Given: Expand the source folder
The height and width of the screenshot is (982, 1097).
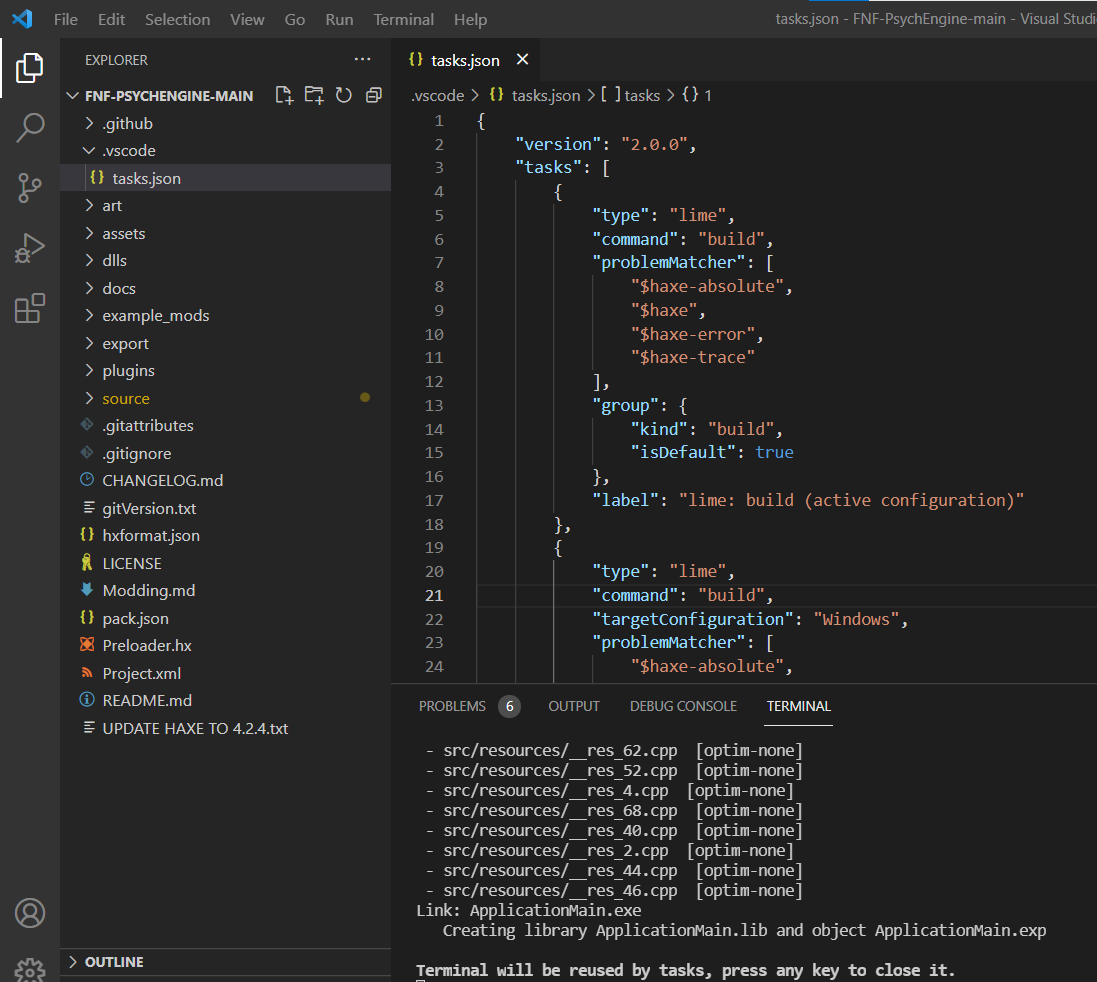Looking at the screenshot, I should pyautogui.click(x=125, y=398).
